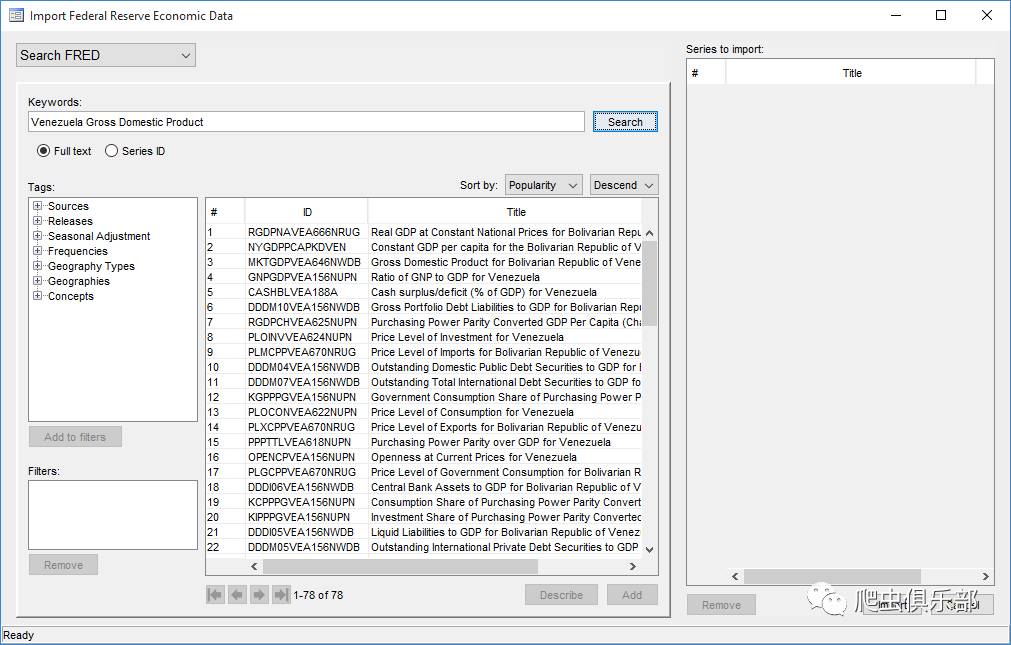Open the Descend sort order dropdown

point(624,185)
